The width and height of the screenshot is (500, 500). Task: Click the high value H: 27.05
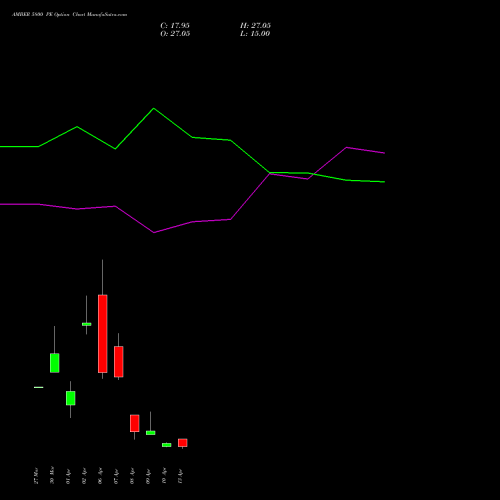255,26
